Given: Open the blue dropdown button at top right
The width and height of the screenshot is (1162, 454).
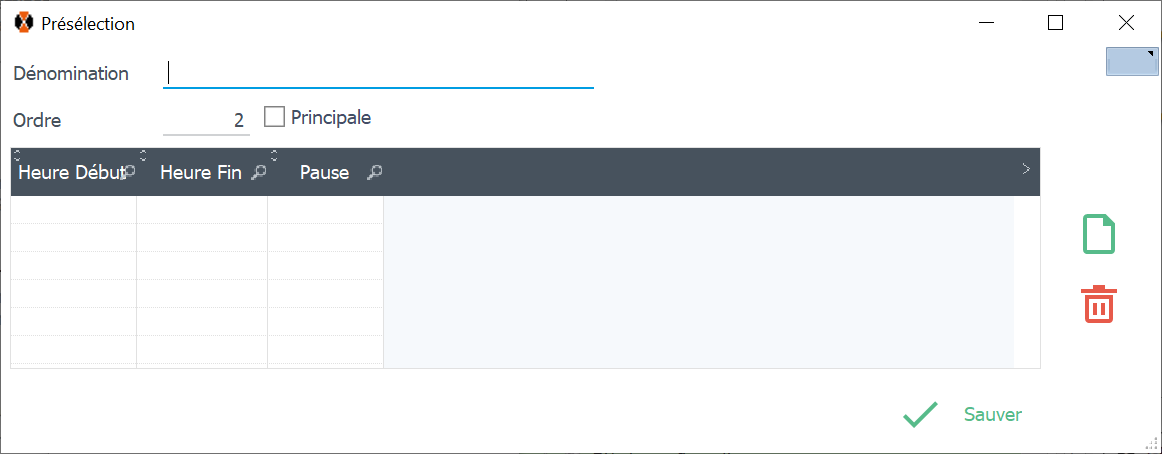Looking at the screenshot, I should coord(1132,61).
